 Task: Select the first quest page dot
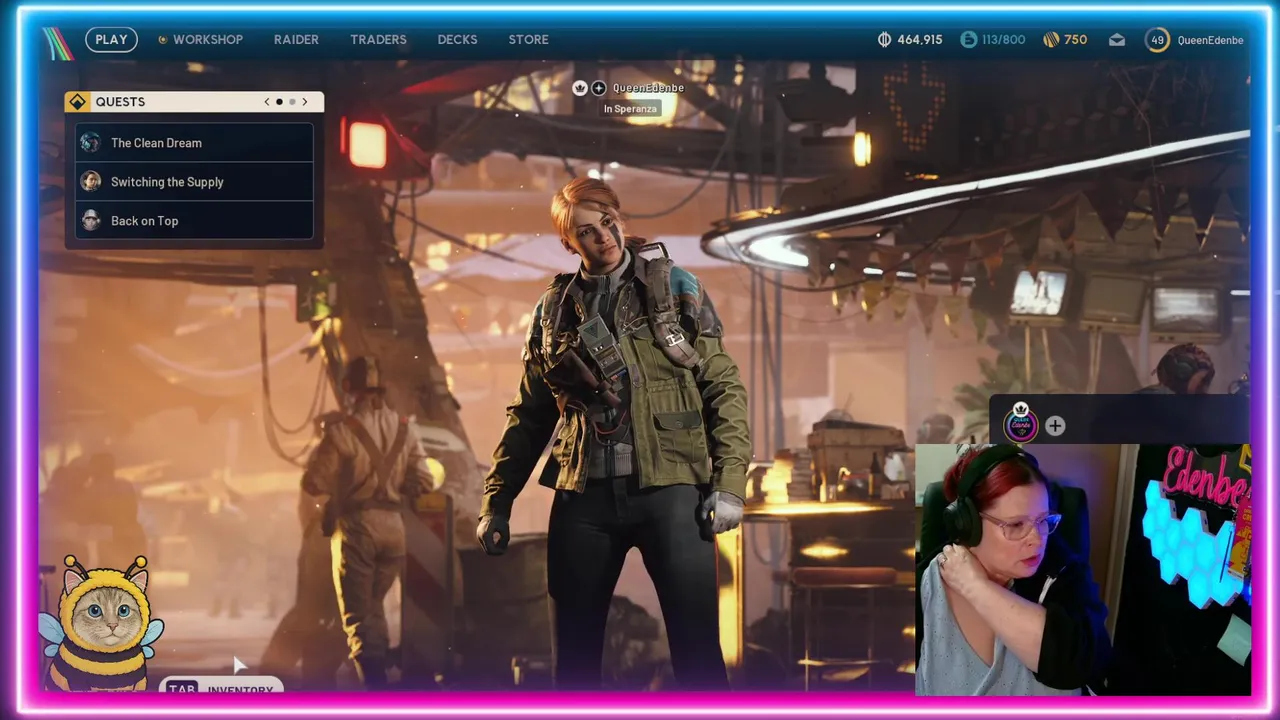point(279,102)
